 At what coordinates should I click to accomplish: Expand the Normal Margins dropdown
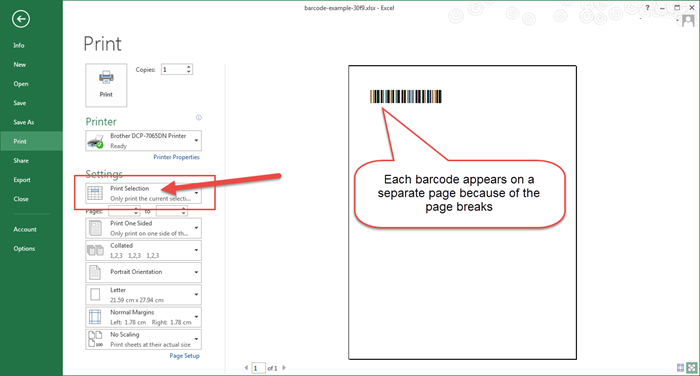coord(196,317)
